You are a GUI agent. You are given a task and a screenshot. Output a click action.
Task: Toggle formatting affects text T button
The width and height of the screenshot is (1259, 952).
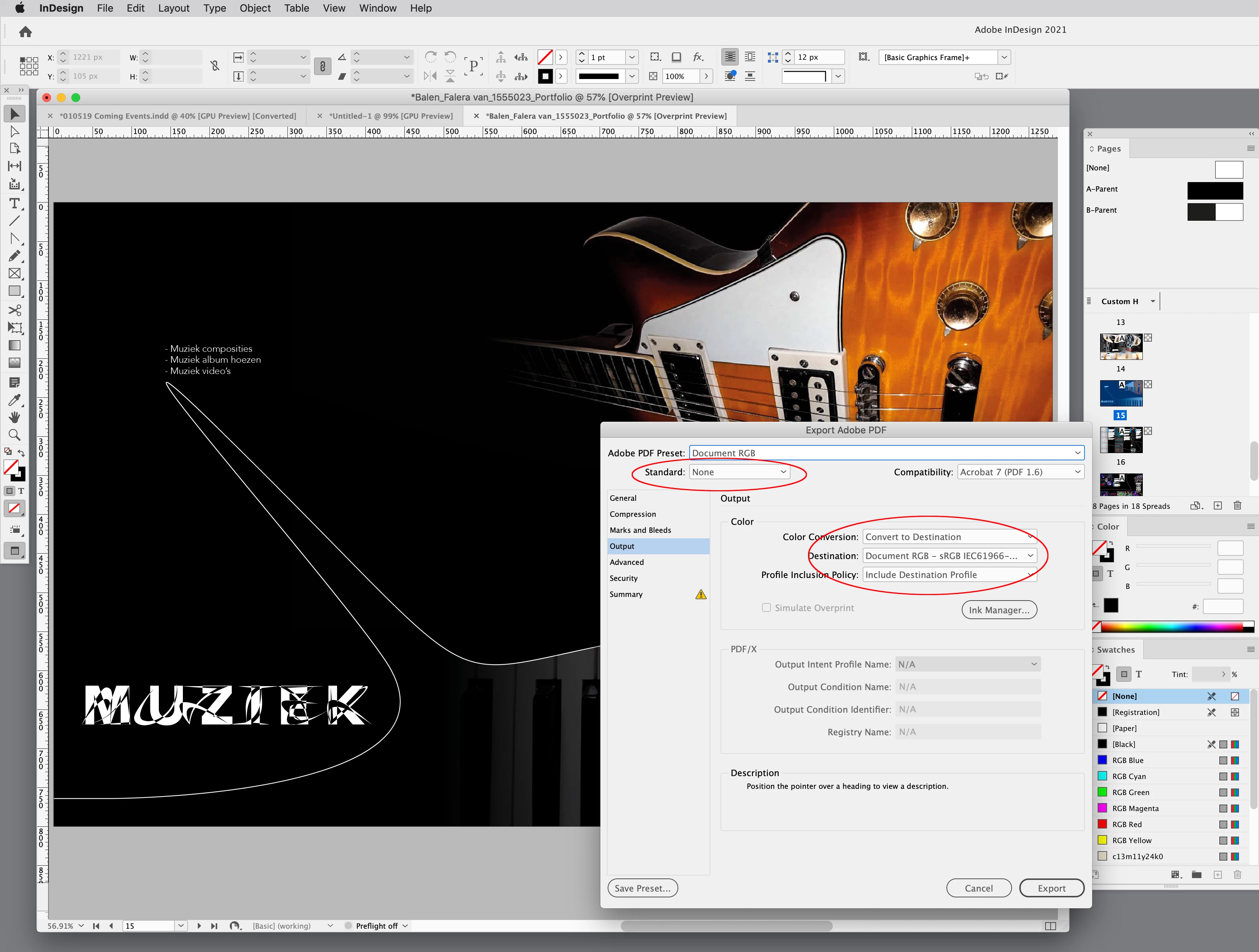pos(21,491)
